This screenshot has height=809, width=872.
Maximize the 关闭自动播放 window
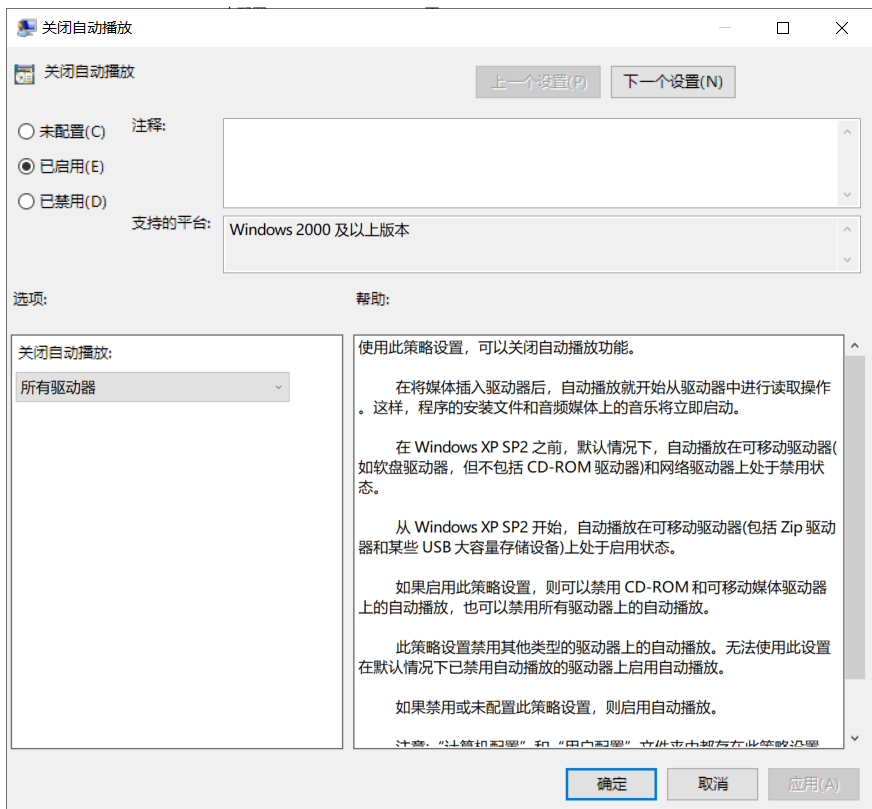[783, 28]
